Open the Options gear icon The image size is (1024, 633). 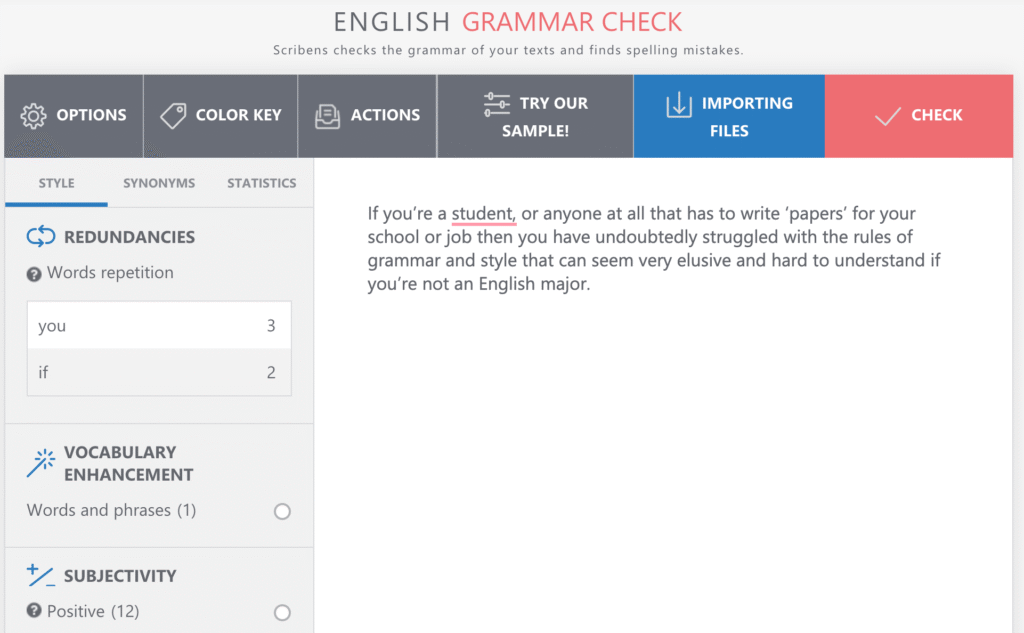(33, 116)
